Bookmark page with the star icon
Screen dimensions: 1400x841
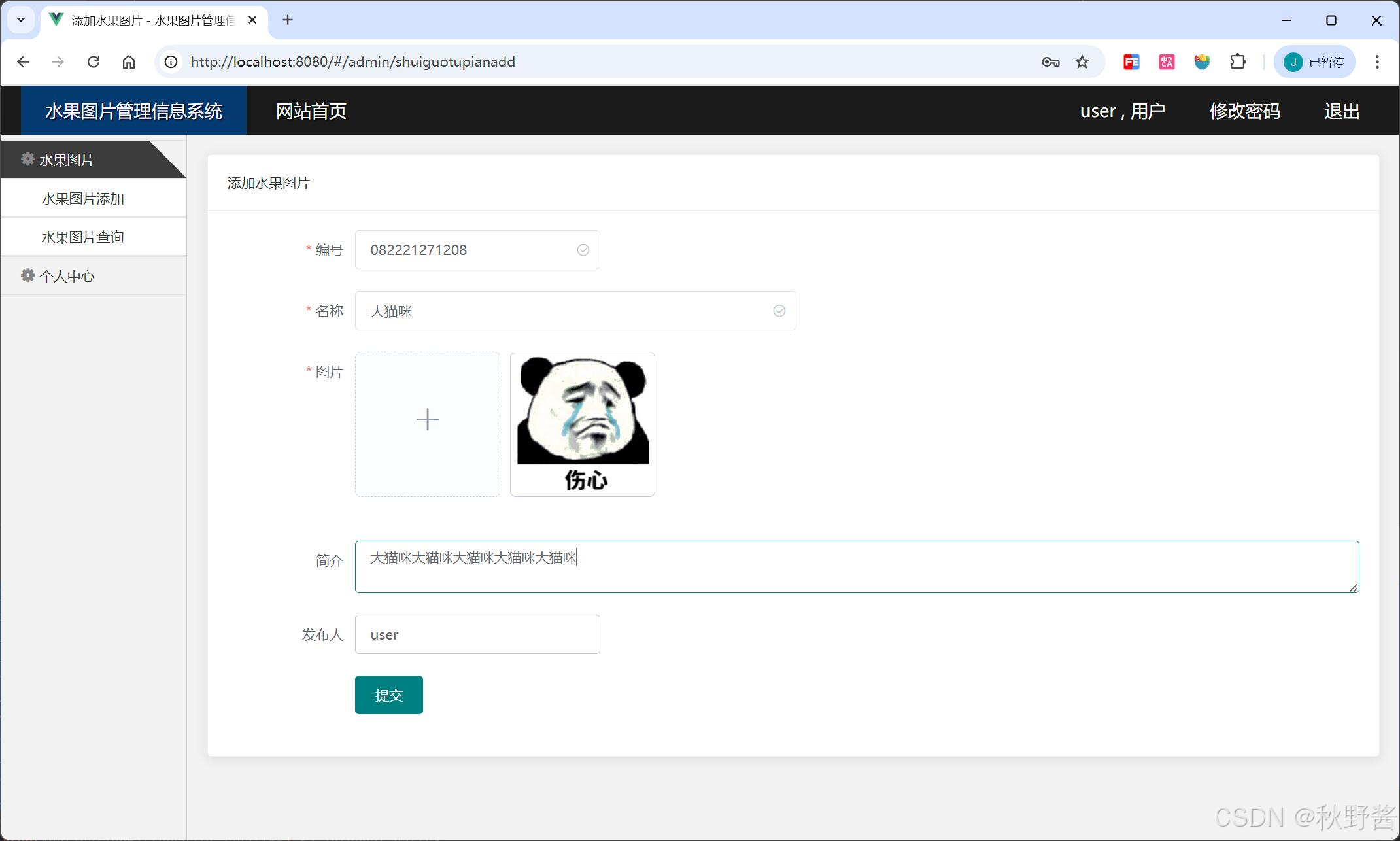tap(1082, 62)
